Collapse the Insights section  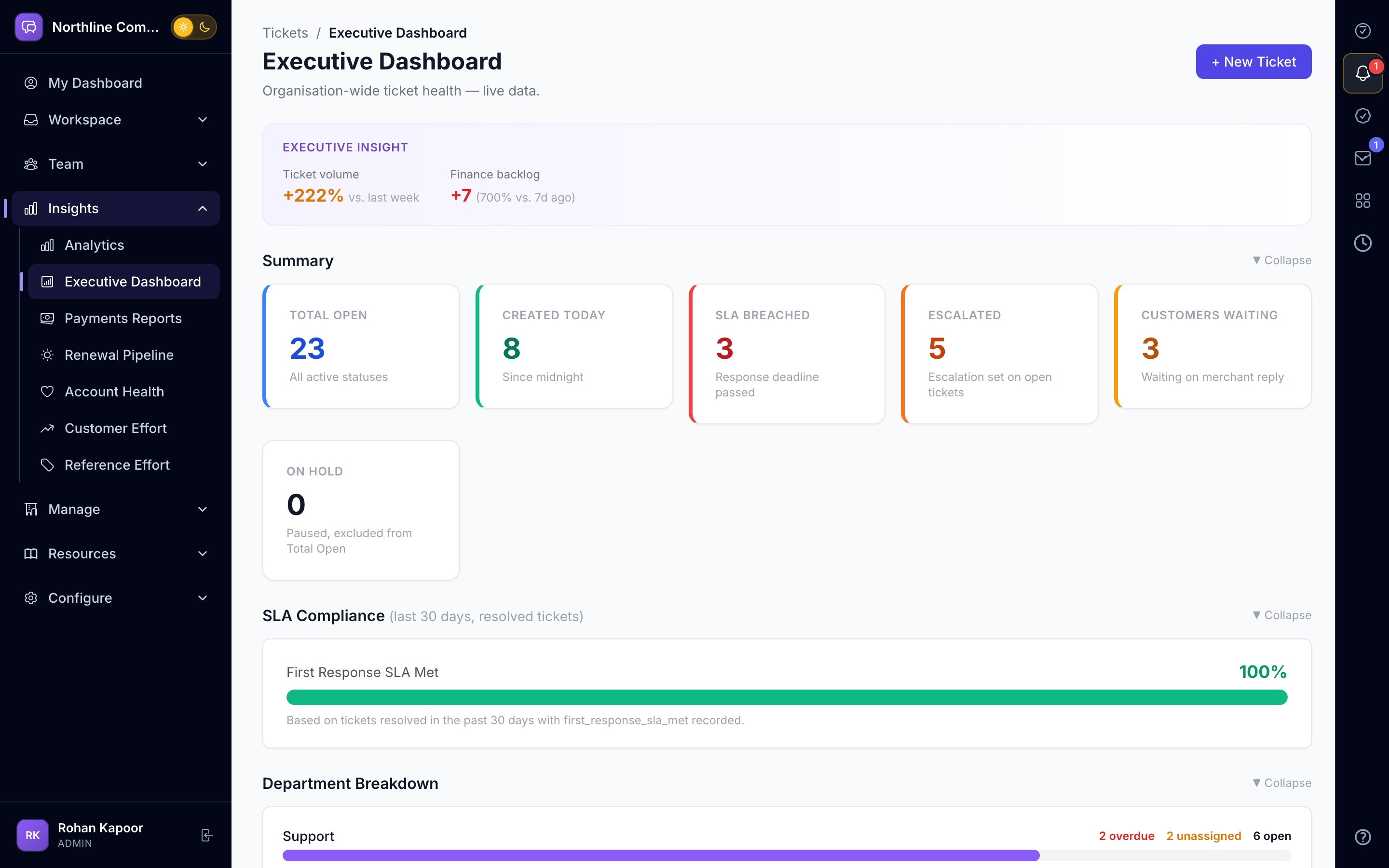pos(115,208)
